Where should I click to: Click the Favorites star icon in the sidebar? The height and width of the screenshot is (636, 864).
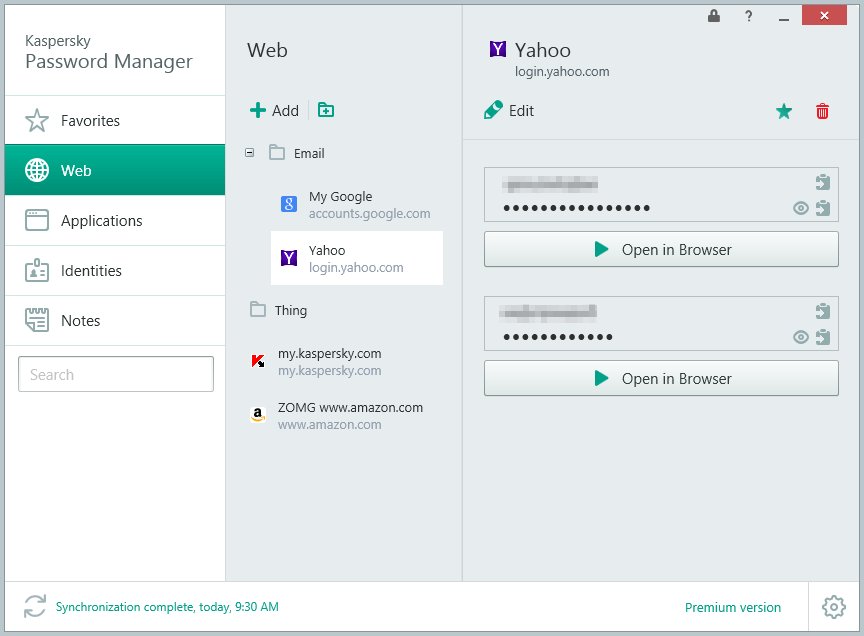[37, 120]
